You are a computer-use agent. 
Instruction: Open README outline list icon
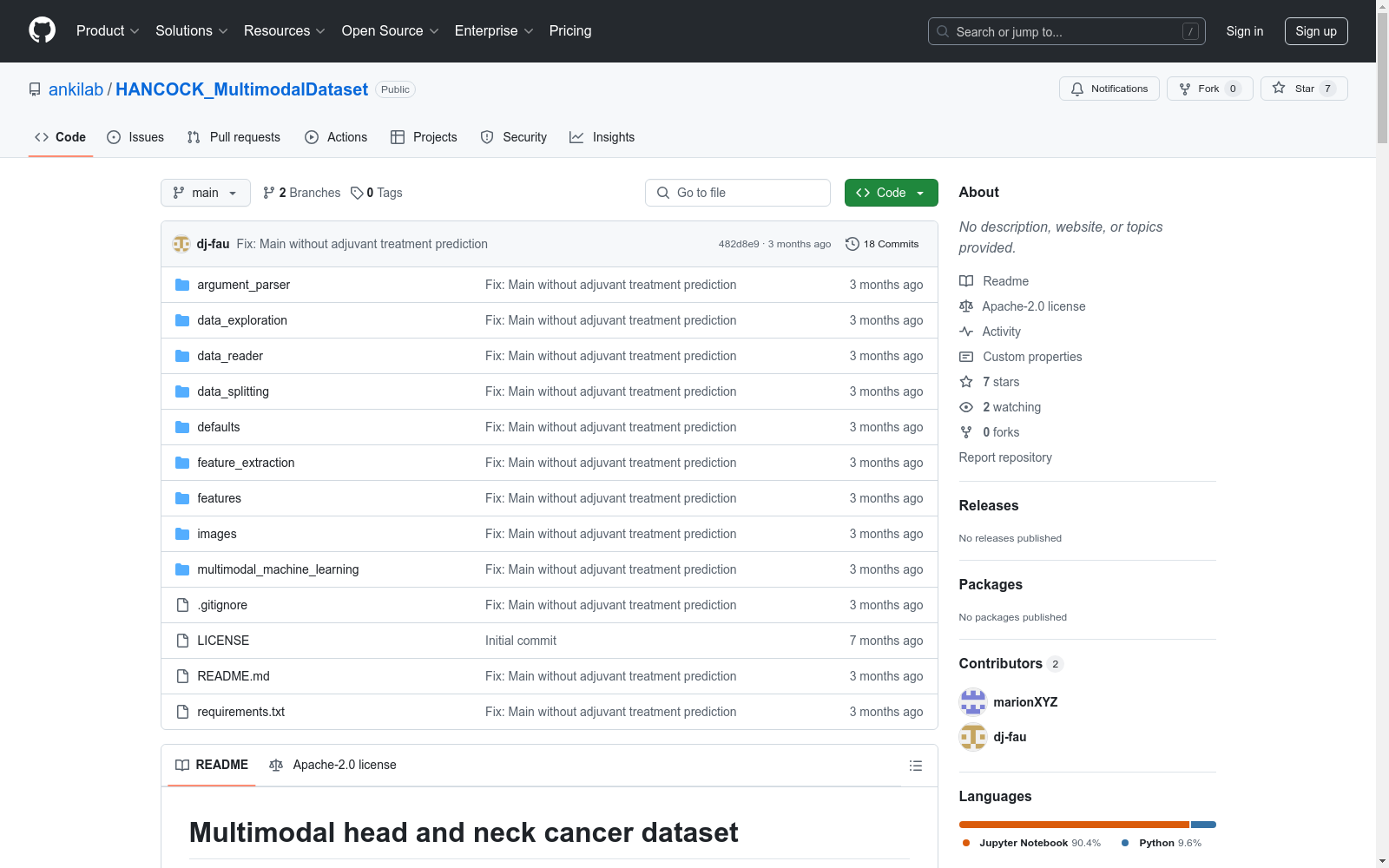(915, 766)
